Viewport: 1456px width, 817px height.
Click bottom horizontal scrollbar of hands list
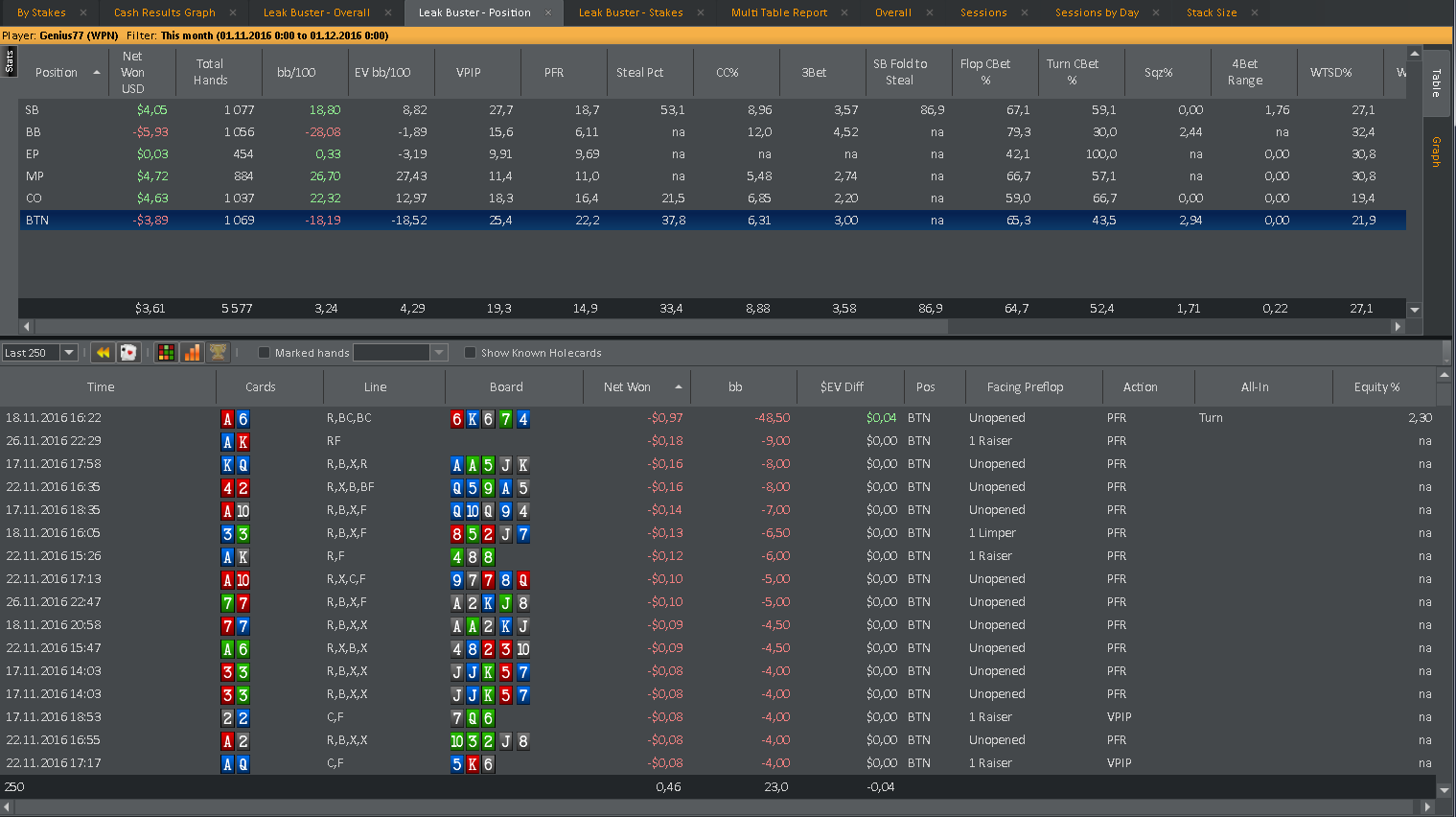[x=714, y=807]
